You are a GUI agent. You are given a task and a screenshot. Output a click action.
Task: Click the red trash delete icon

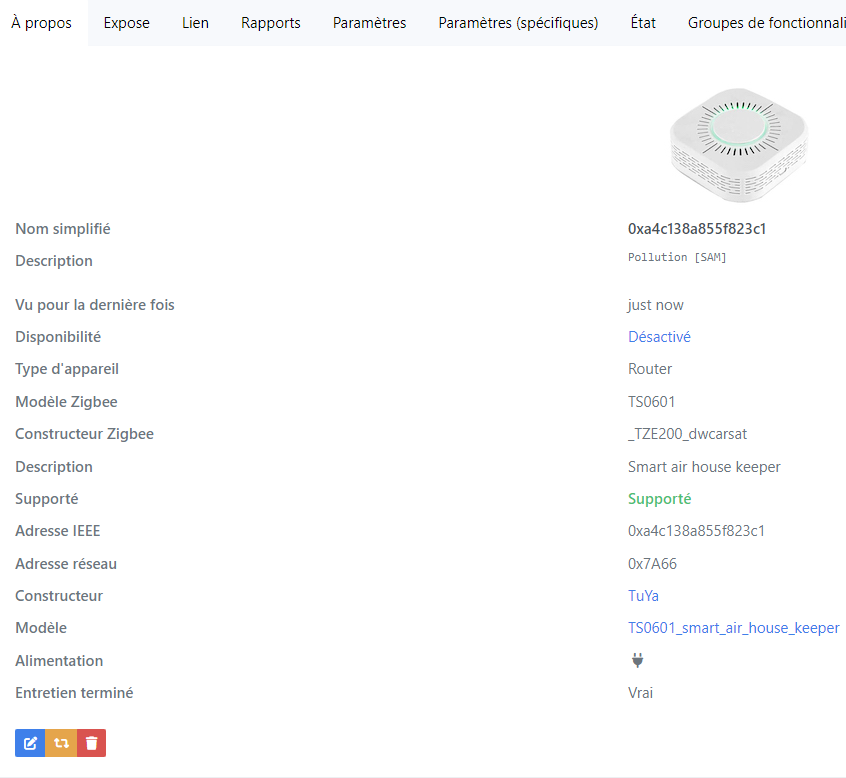click(x=92, y=743)
